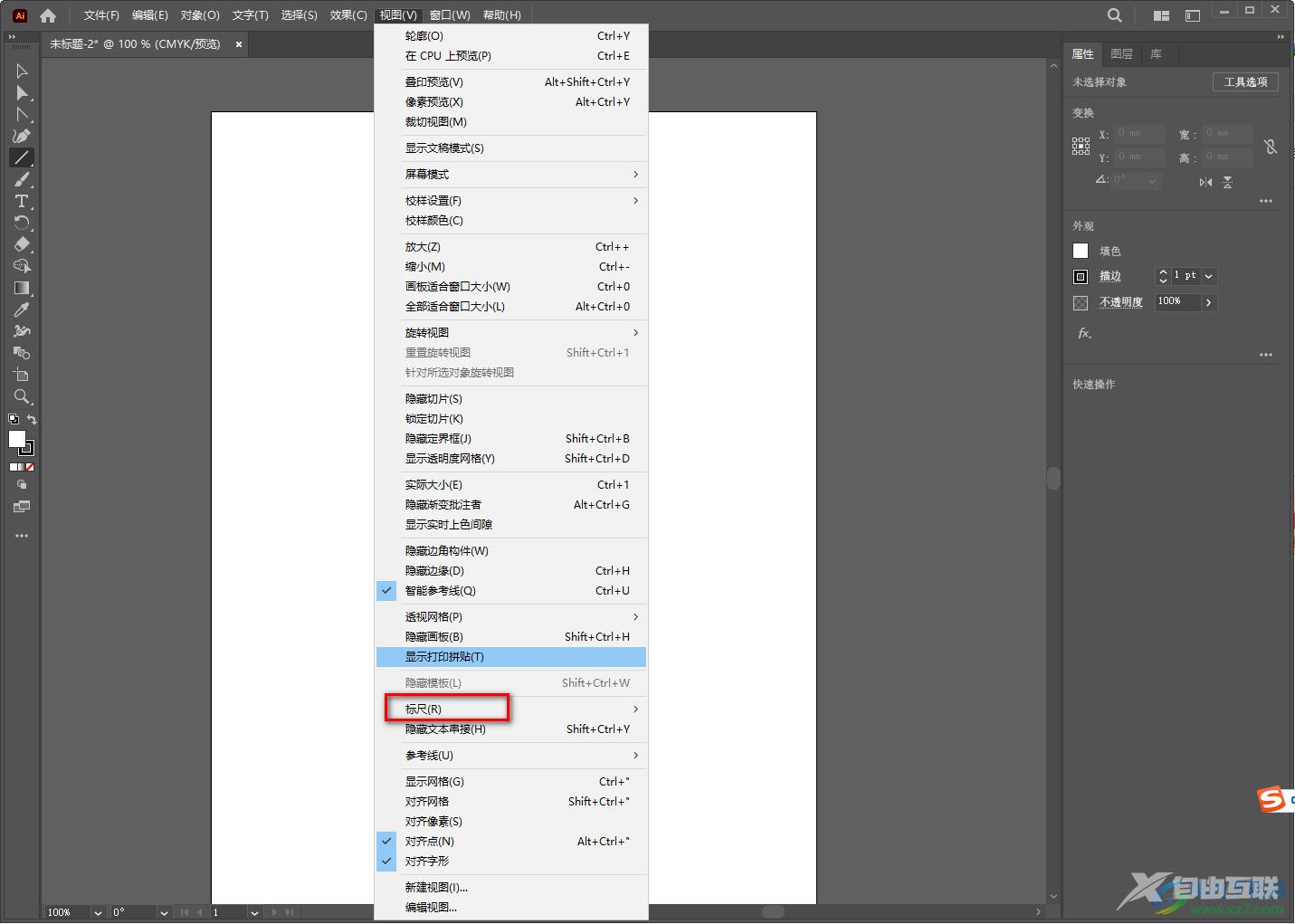This screenshot has width=1295, height=924.
Task: Select the Rotate tool
Action: click(x=22, y=223)
